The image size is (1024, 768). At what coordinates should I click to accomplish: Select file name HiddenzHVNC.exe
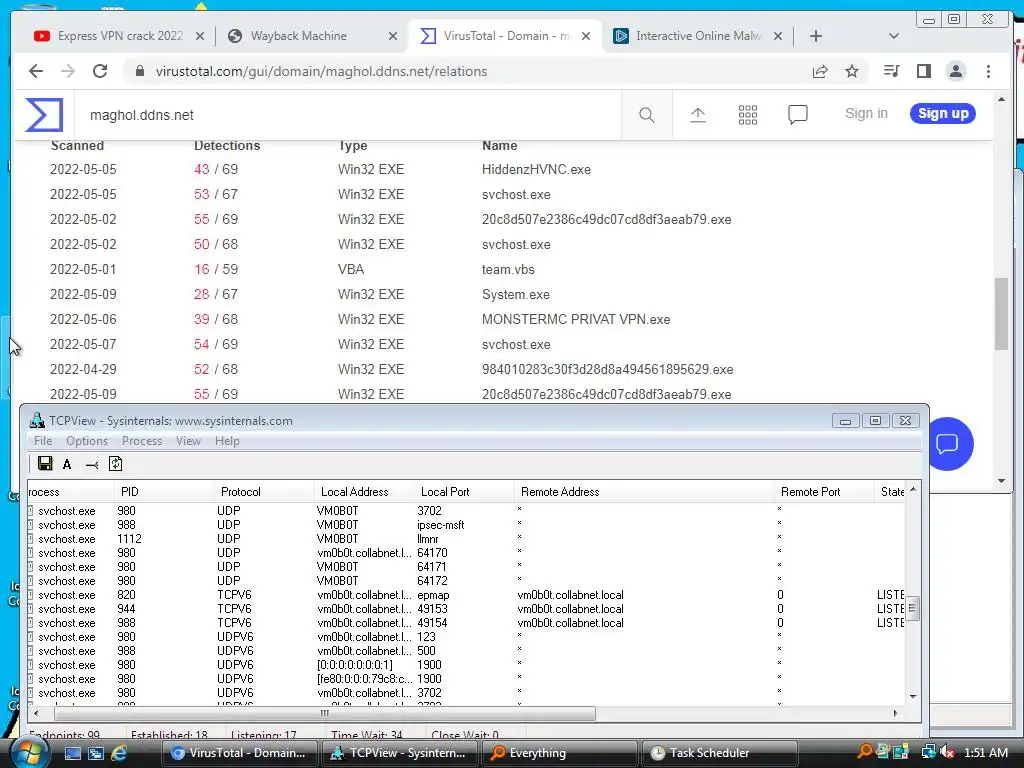click(536, 169)
